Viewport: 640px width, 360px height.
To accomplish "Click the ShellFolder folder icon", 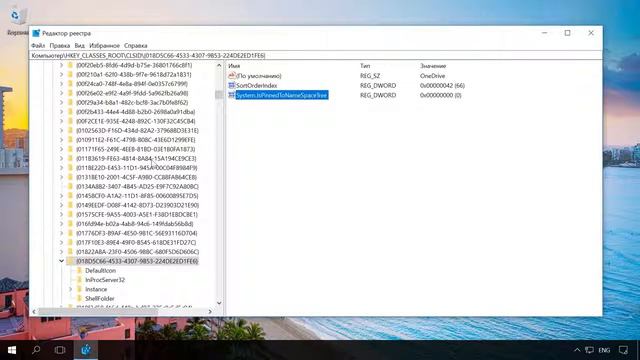I will 80,298.
